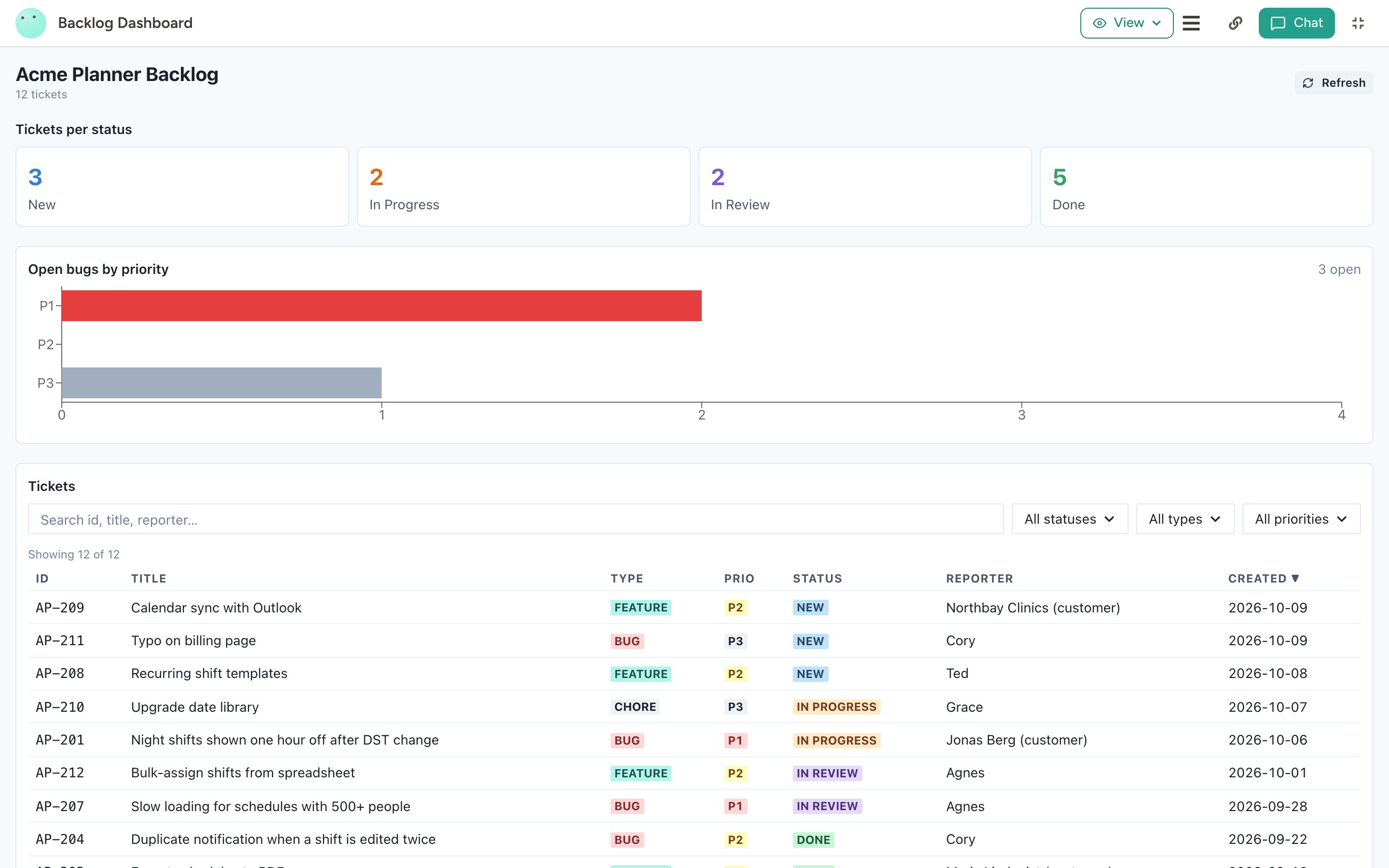Click the red P1 bar in chart
Screen dimensions: 1389x868
pyautogui.click(x=381, y=305)
